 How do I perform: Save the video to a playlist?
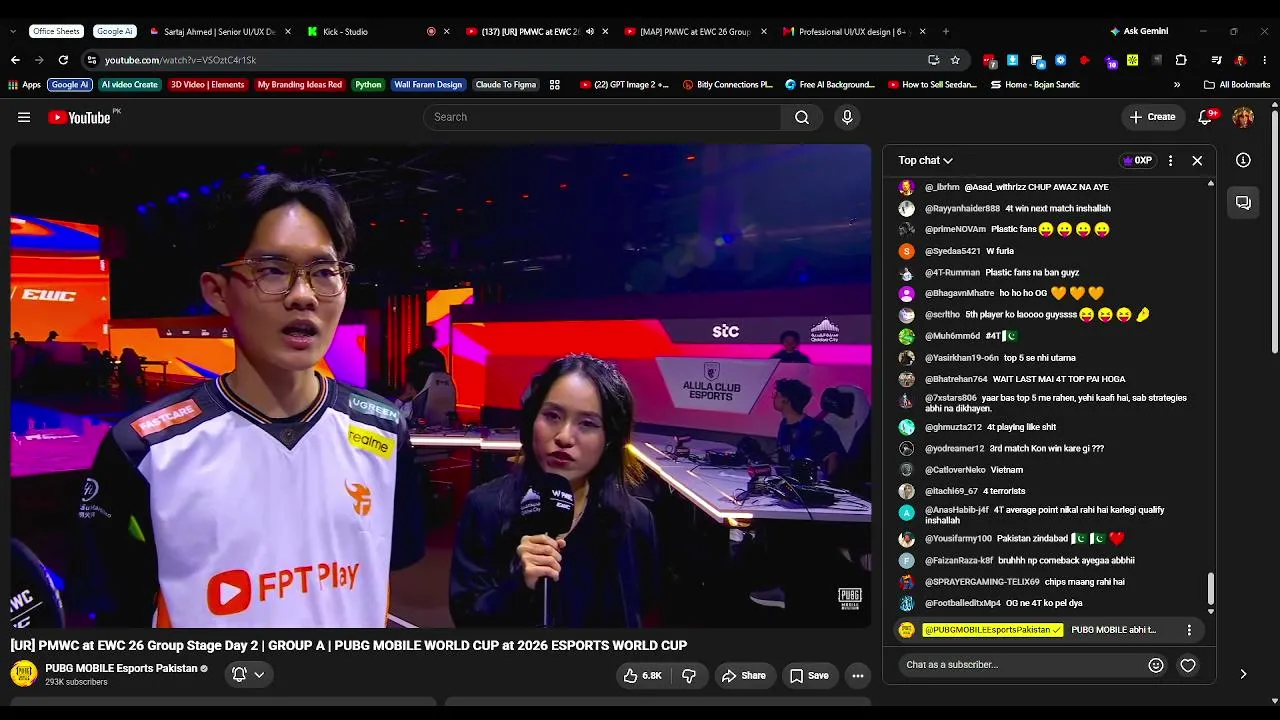pyautogui.click(x=809, y=676)
